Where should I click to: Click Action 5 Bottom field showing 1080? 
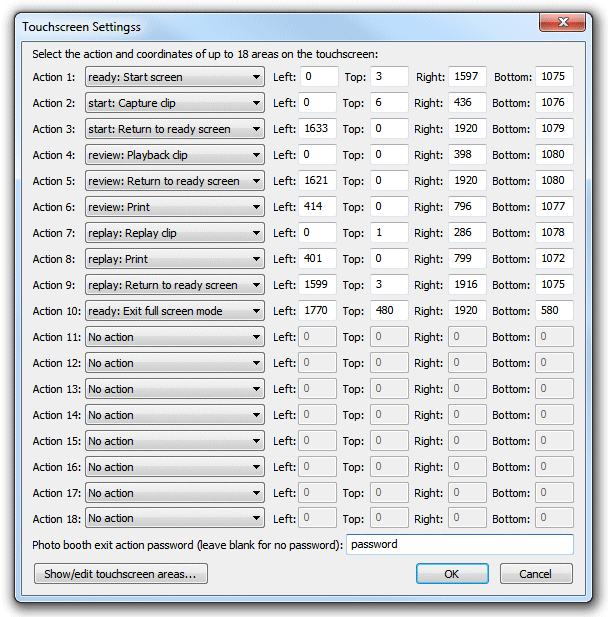click(554, 180)
